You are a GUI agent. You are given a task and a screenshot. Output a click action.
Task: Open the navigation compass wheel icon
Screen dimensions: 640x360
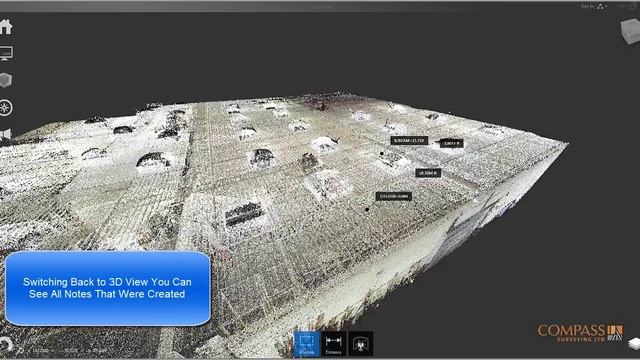(x=5, y=107)
